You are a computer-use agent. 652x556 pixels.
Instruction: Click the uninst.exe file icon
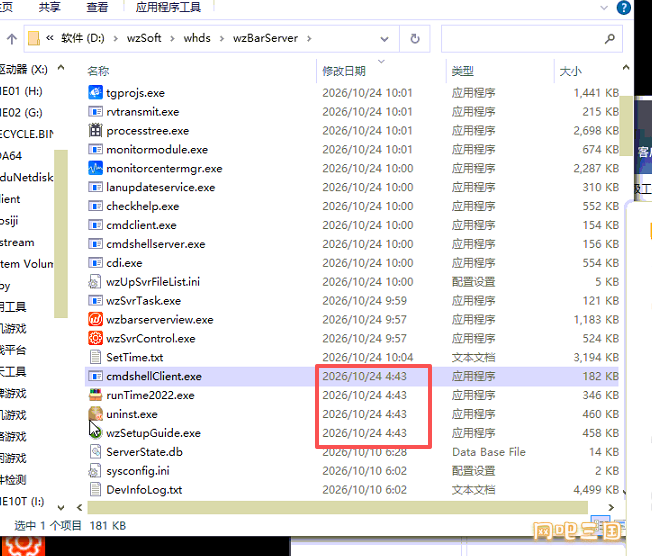pyautogui.click(x=95, y=414)
